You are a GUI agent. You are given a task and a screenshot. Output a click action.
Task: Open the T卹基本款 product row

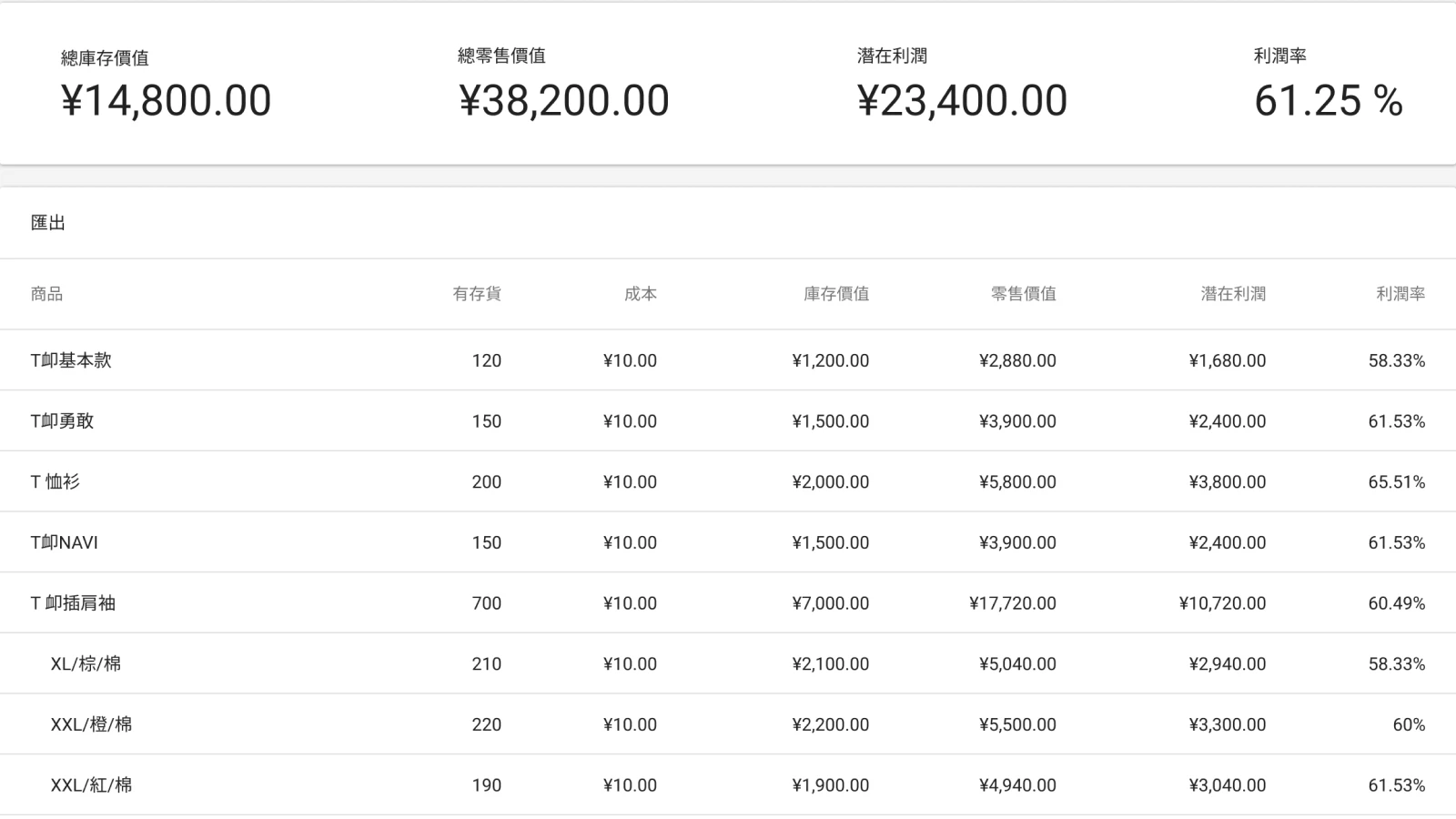(71, 360)
